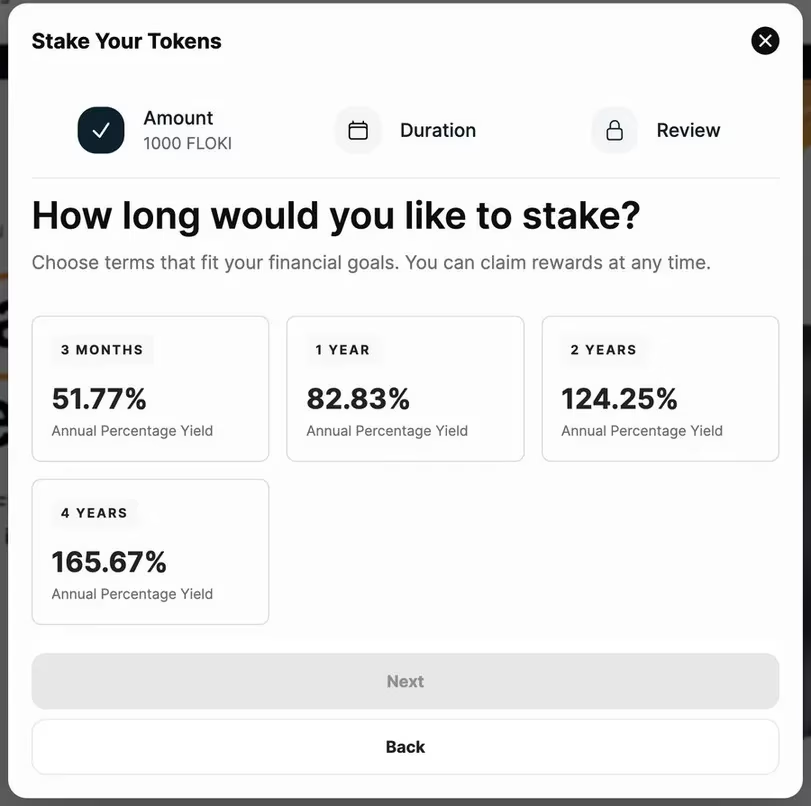Pick the 2 Years staking term
Viewport: 811px width, 806px height.
(x=660, y=389)
